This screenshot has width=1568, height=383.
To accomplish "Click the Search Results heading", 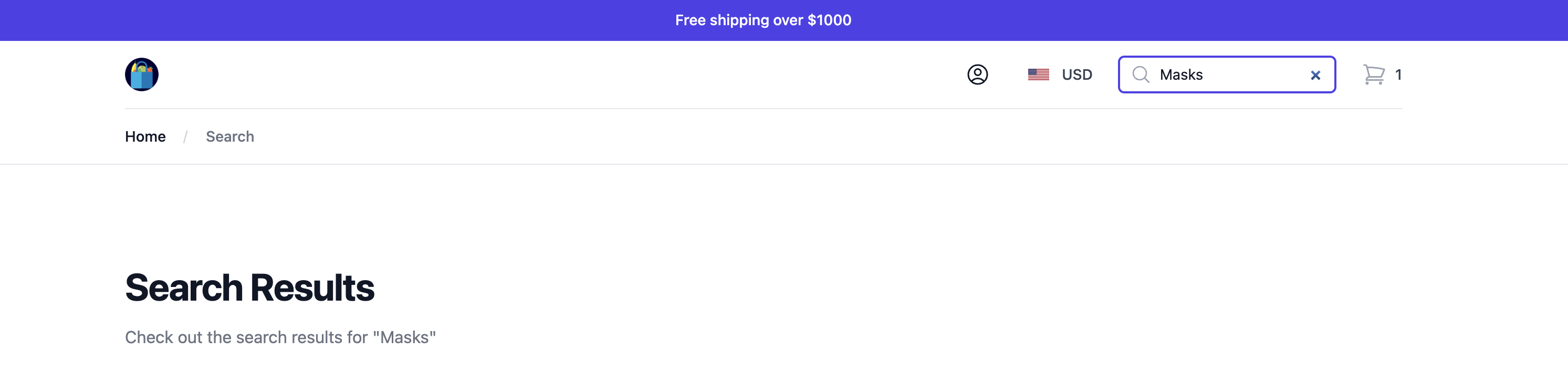I will (249, 288).
